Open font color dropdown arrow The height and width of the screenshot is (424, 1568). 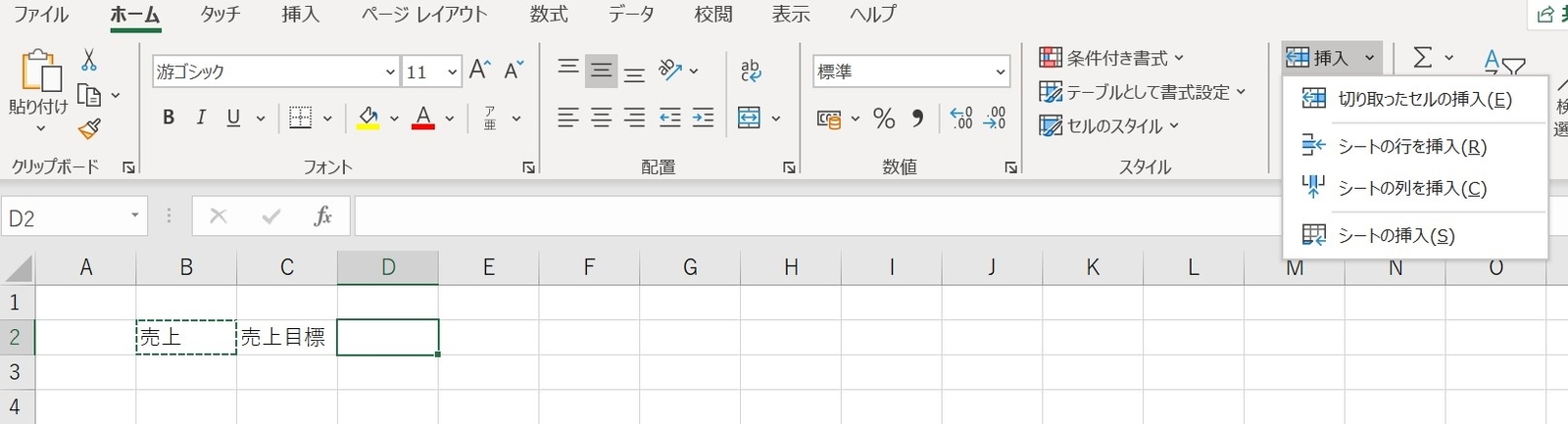[x=450, y=119]
